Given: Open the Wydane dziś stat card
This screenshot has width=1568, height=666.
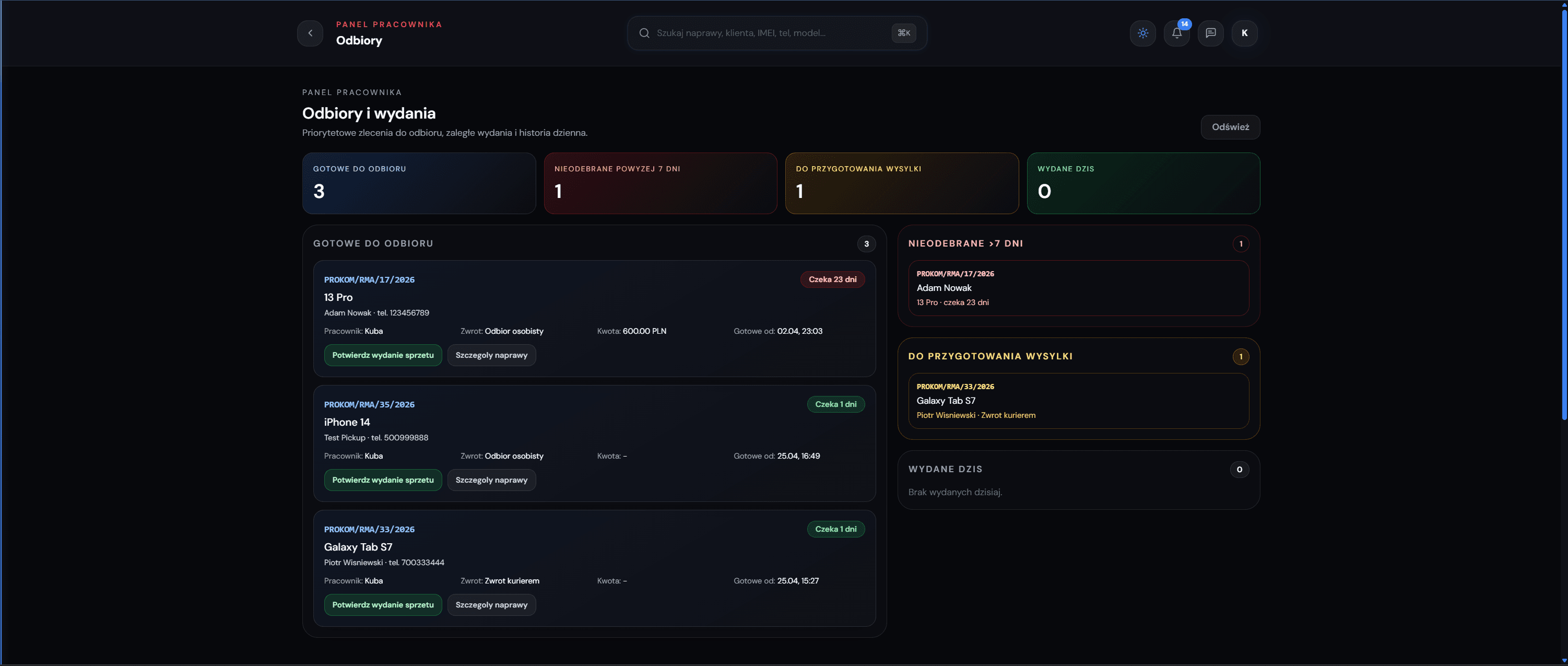Looking at the screenshot, I should coord(1143,183).
